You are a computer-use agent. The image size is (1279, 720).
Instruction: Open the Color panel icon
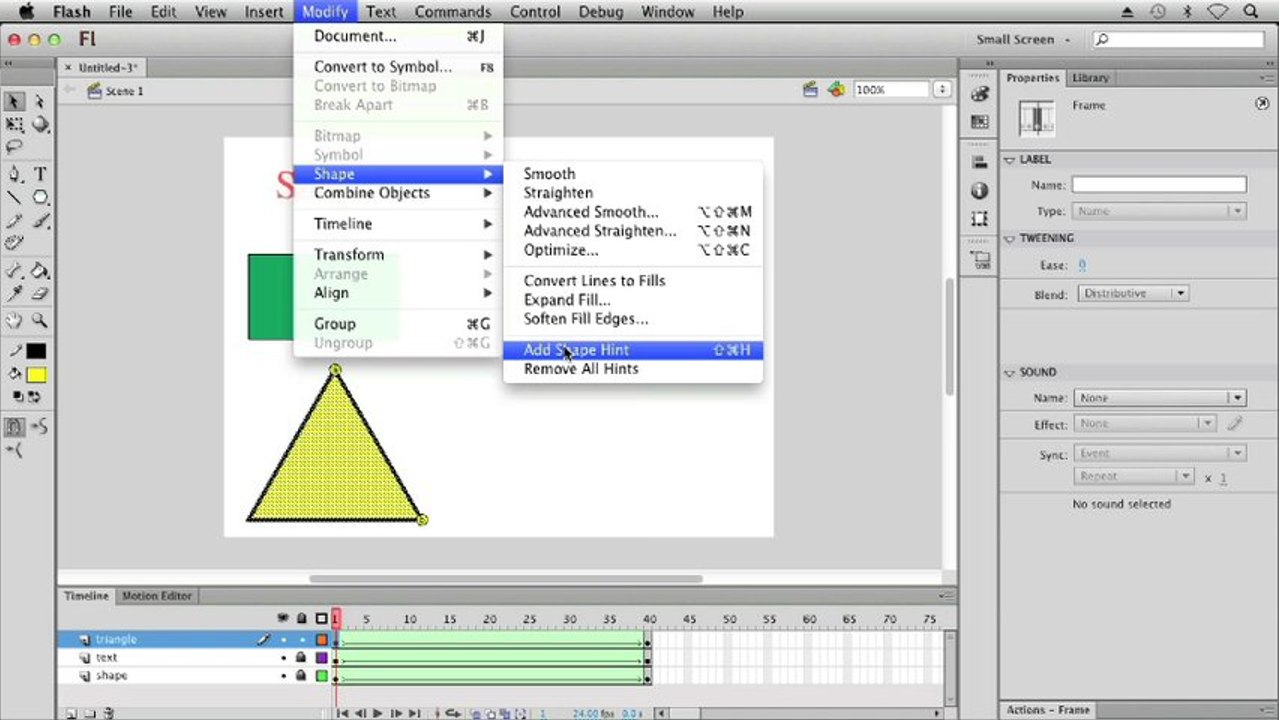(980, 94)
